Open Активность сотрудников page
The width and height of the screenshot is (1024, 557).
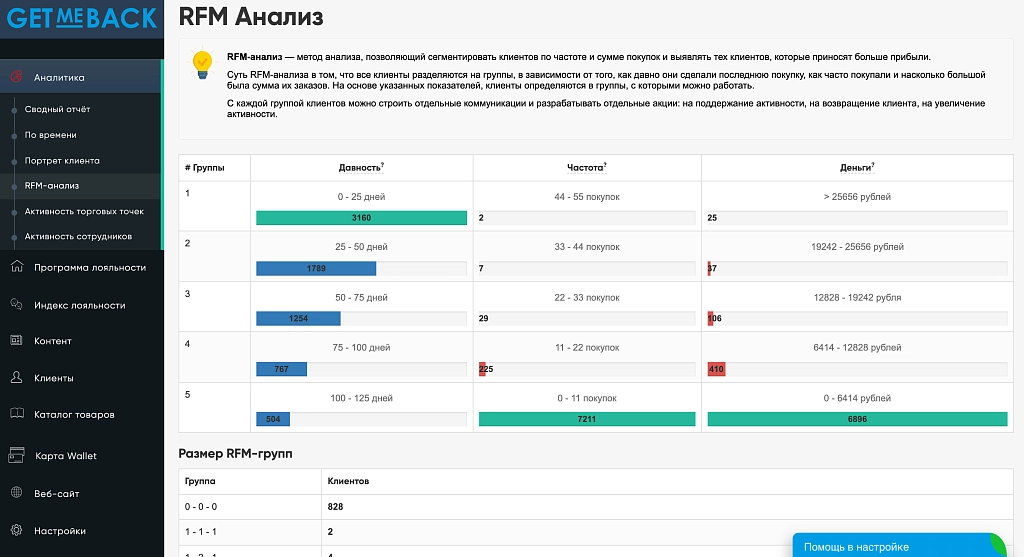[78, 236]
